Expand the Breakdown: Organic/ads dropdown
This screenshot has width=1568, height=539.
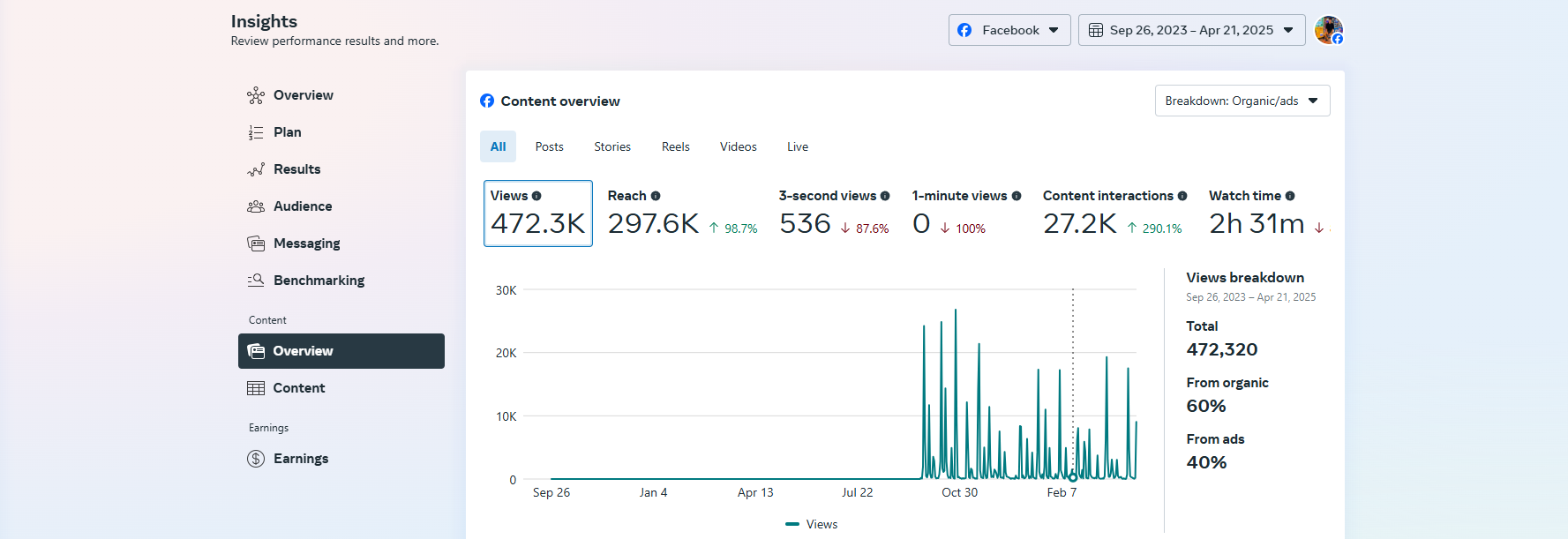click(1242, 101)
